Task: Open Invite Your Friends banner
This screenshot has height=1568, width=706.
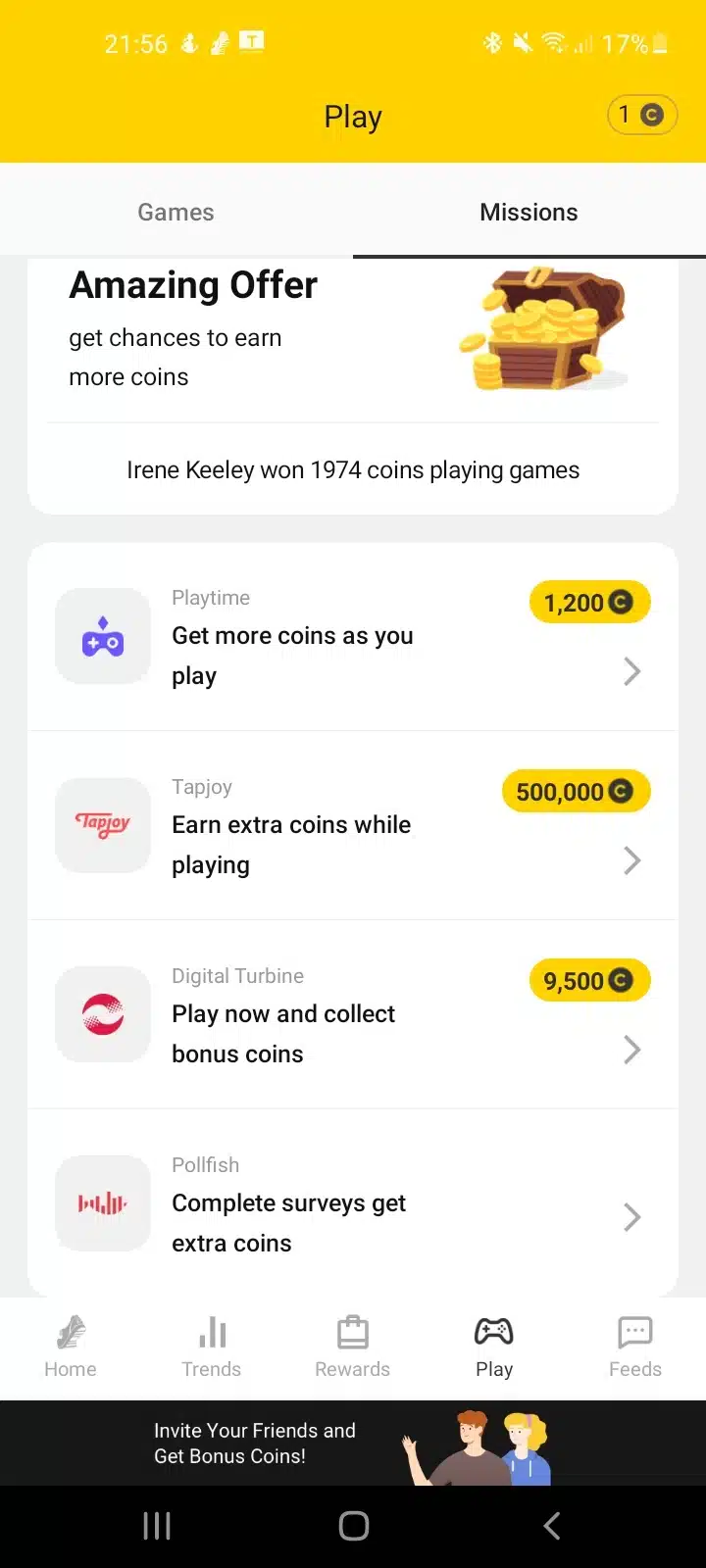Action: 353,1443
